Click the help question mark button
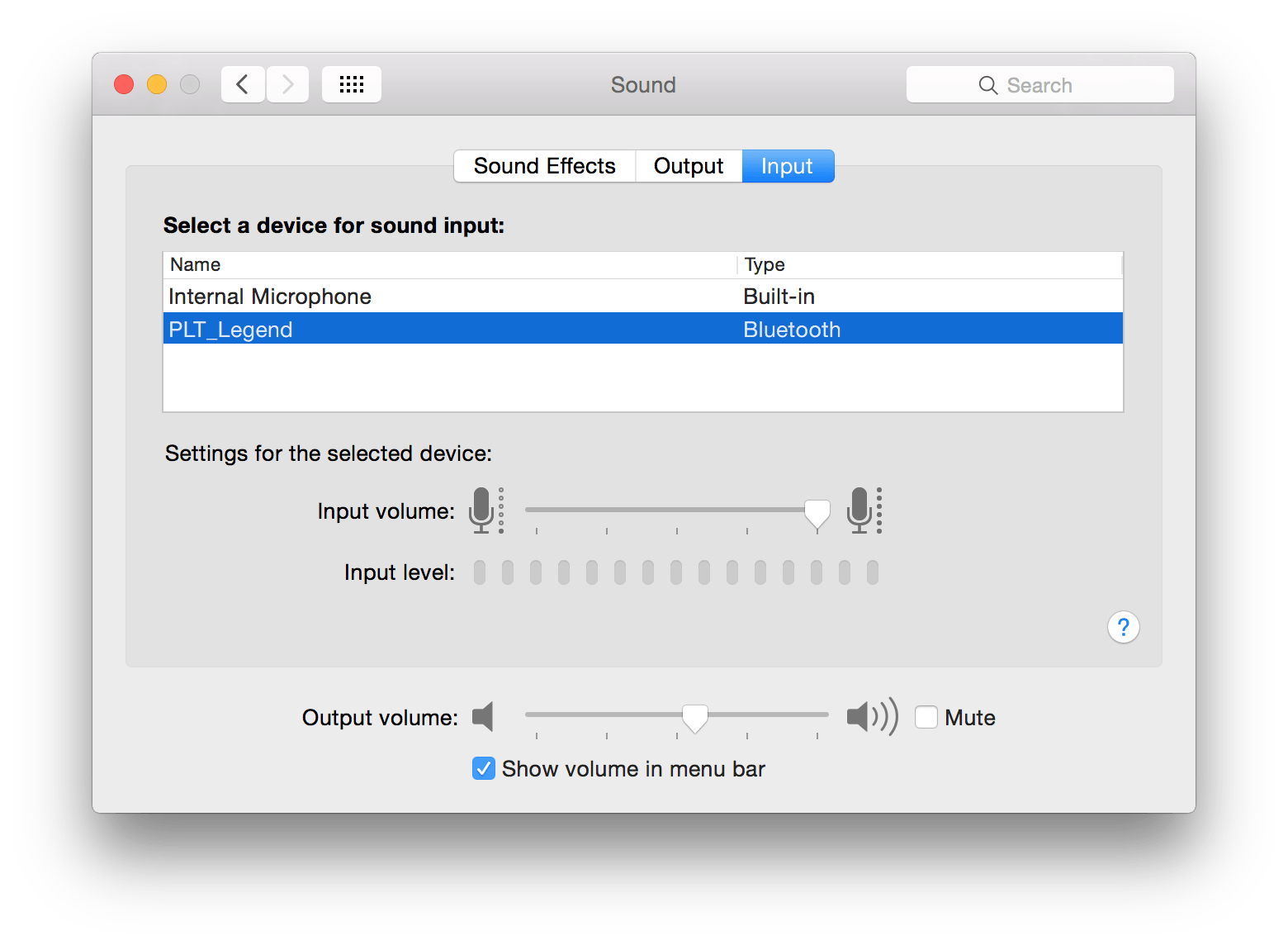 (x=1123, y=627)
